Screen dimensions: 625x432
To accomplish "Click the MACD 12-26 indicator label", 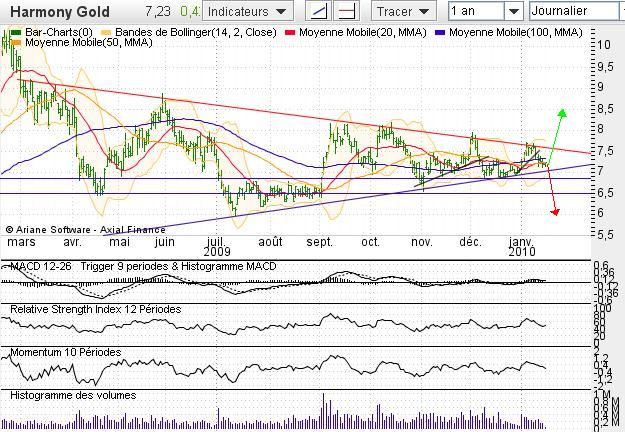I will 41,266.
